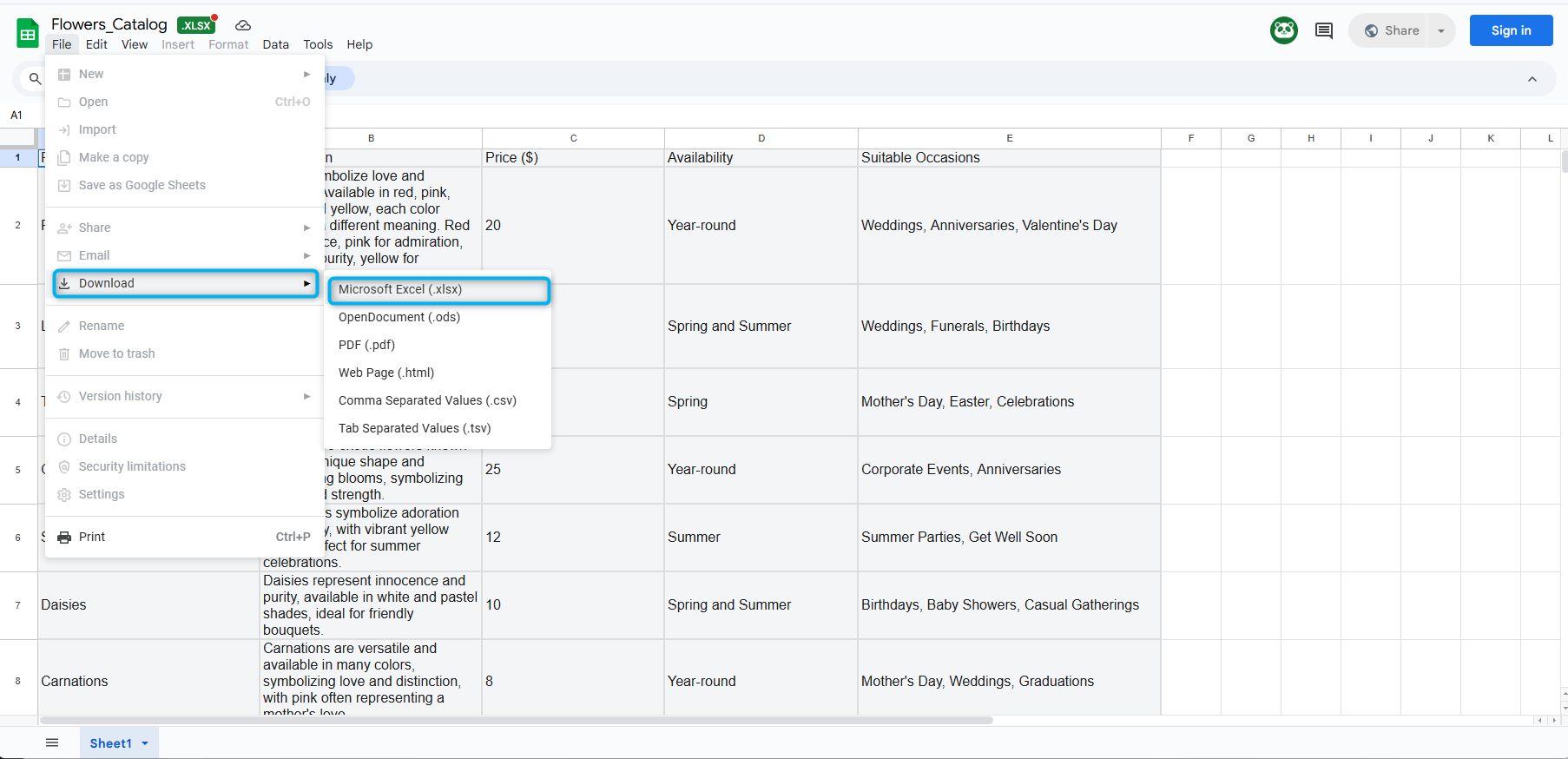The image size is (1568, 759).
Task: Open the Share options dropdown arrow
Action: (1441, 30)
